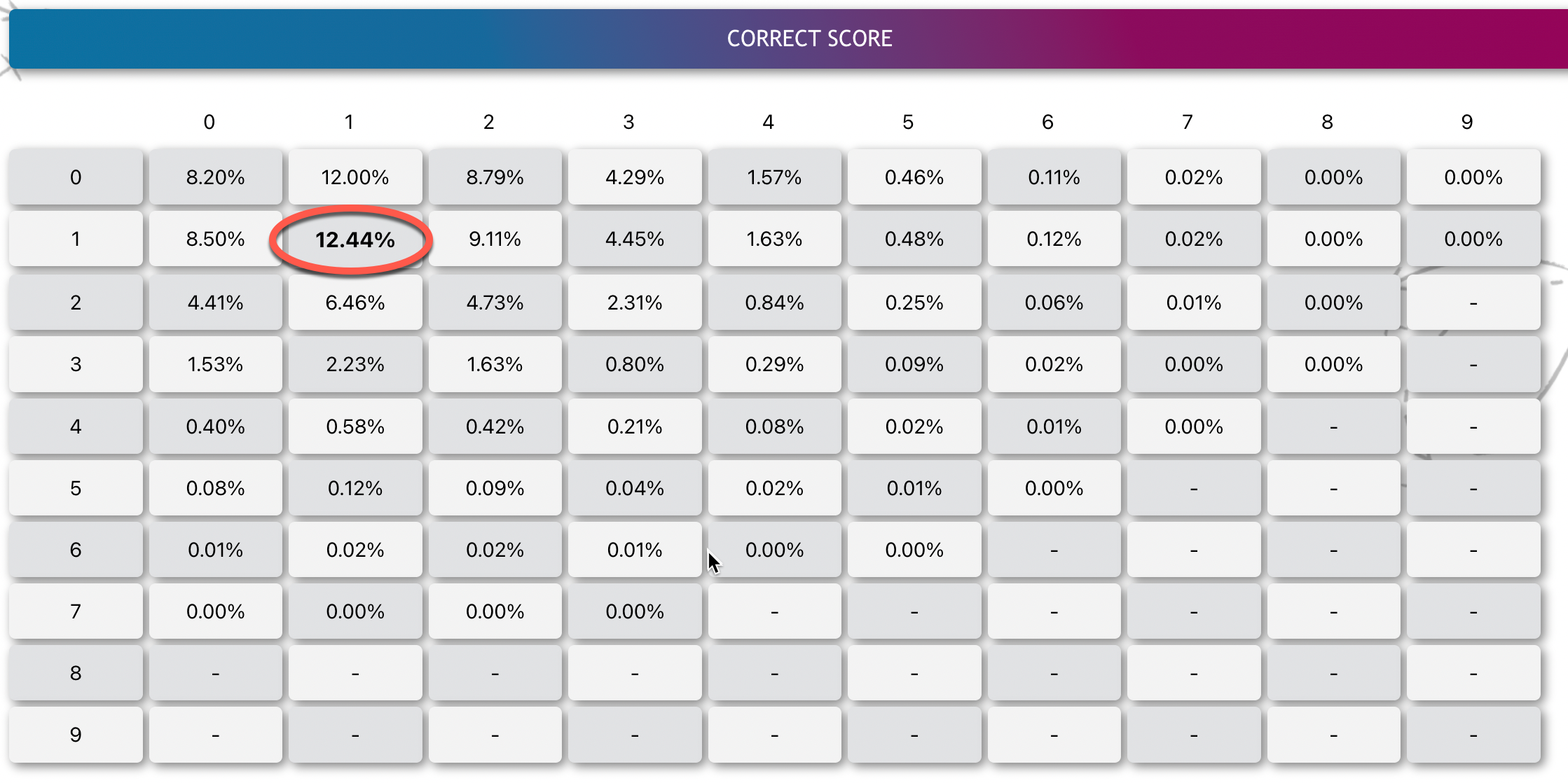Viewport: 1568px width, 783px height.
Task: Select column header 5
Action: tap(908, 122)
